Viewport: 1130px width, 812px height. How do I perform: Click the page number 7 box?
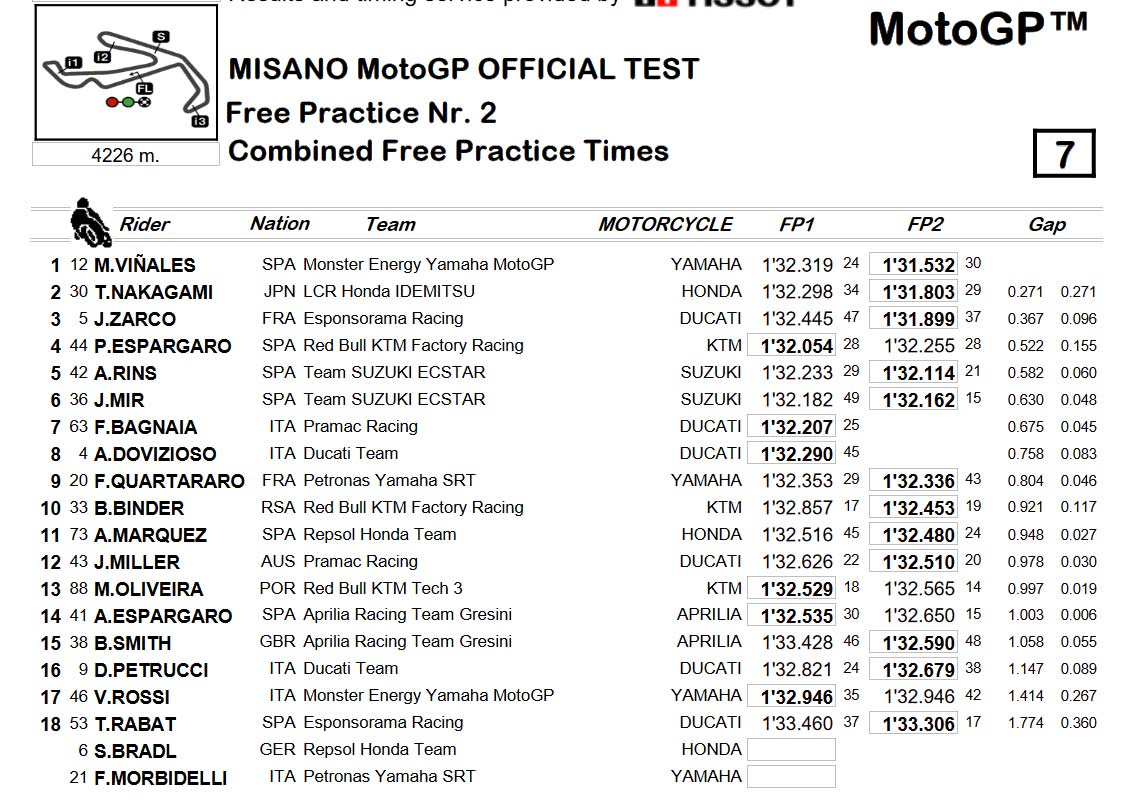[1064, 153]
